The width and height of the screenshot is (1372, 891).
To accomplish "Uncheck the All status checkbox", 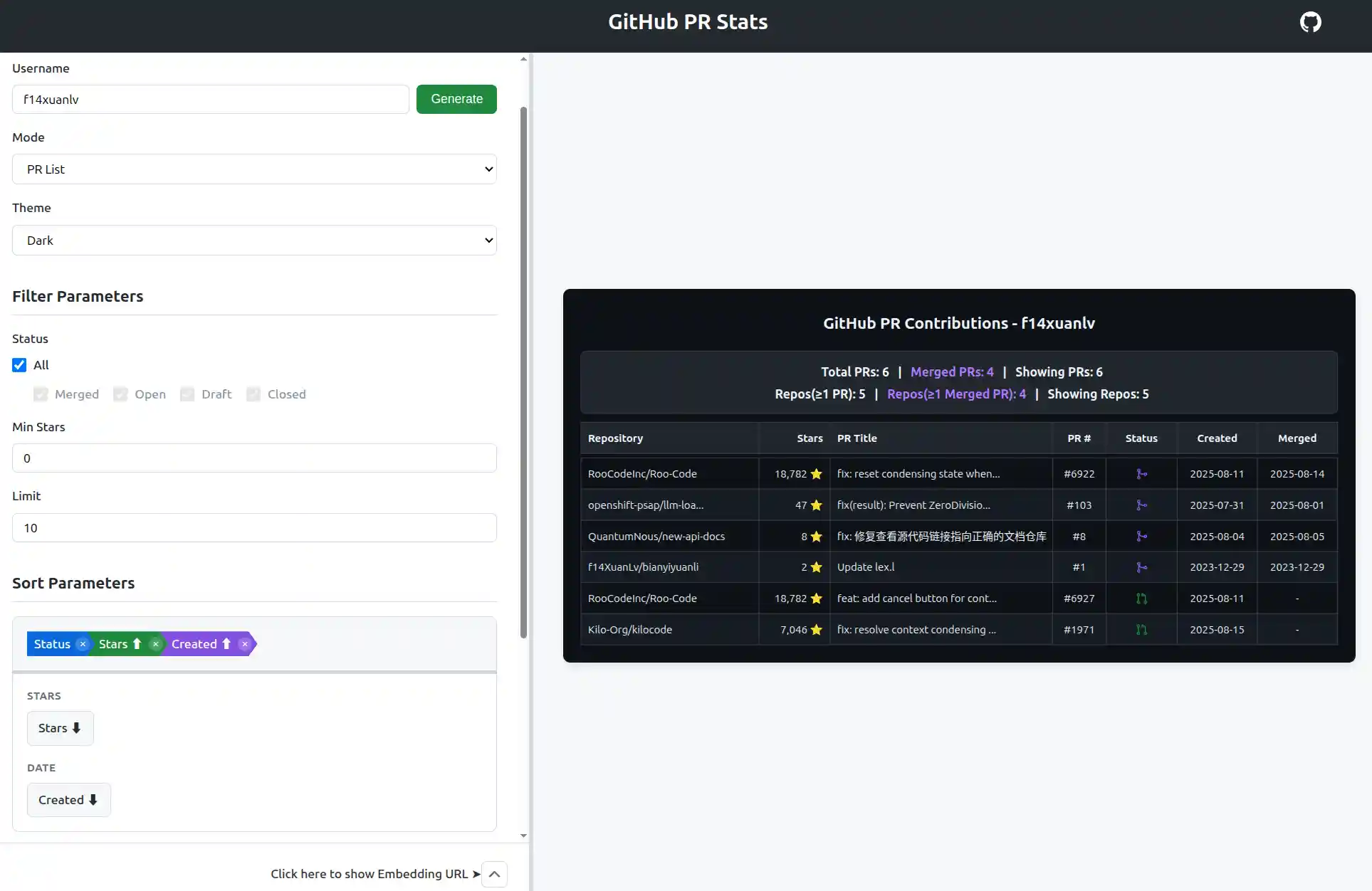I will click(x=19, y=364).
